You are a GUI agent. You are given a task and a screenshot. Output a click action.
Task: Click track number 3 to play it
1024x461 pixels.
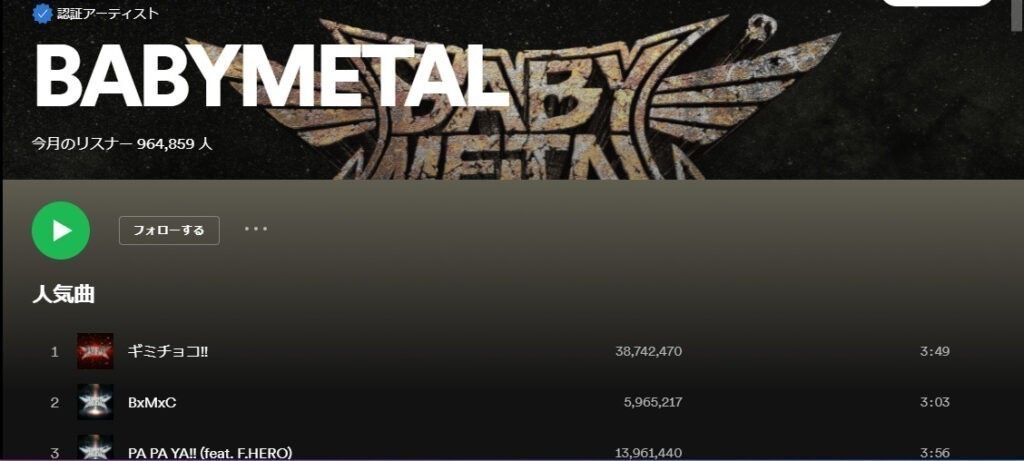point(55,453)
